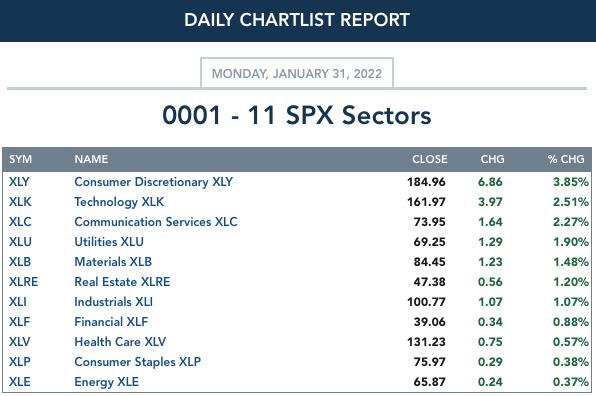Click the XLRE symbol link

pos(24,282)
